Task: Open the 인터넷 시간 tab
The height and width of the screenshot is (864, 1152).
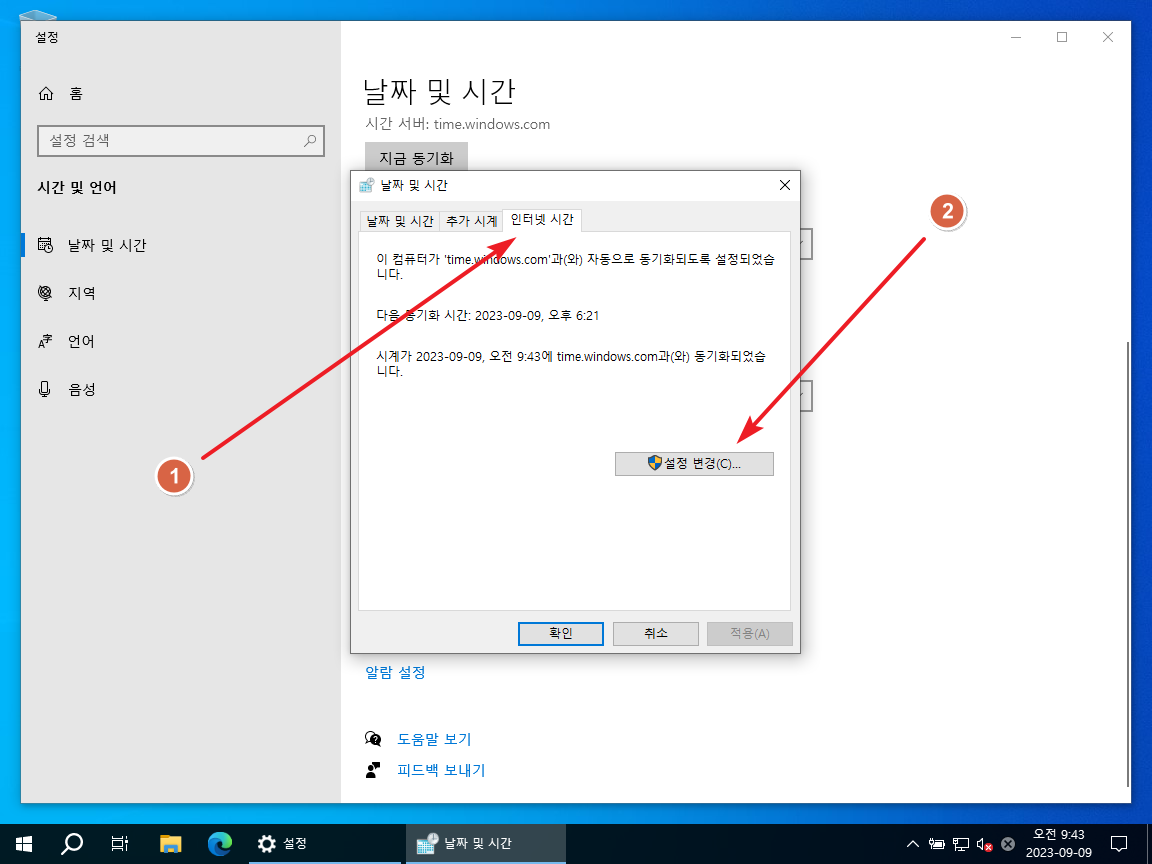Action: click(542, 220)
